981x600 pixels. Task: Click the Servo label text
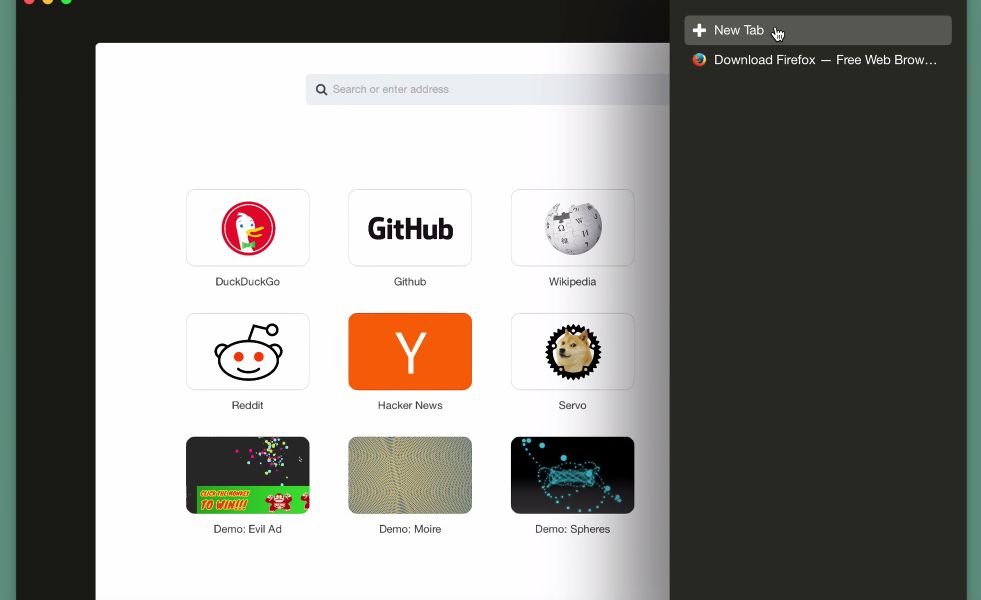(x=572, y=405)
